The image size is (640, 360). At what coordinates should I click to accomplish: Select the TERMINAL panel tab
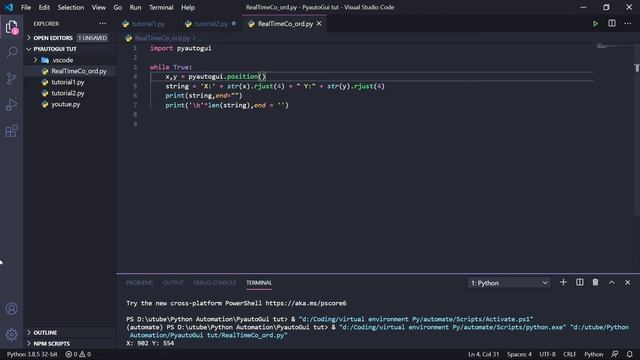tap(259, 283)
